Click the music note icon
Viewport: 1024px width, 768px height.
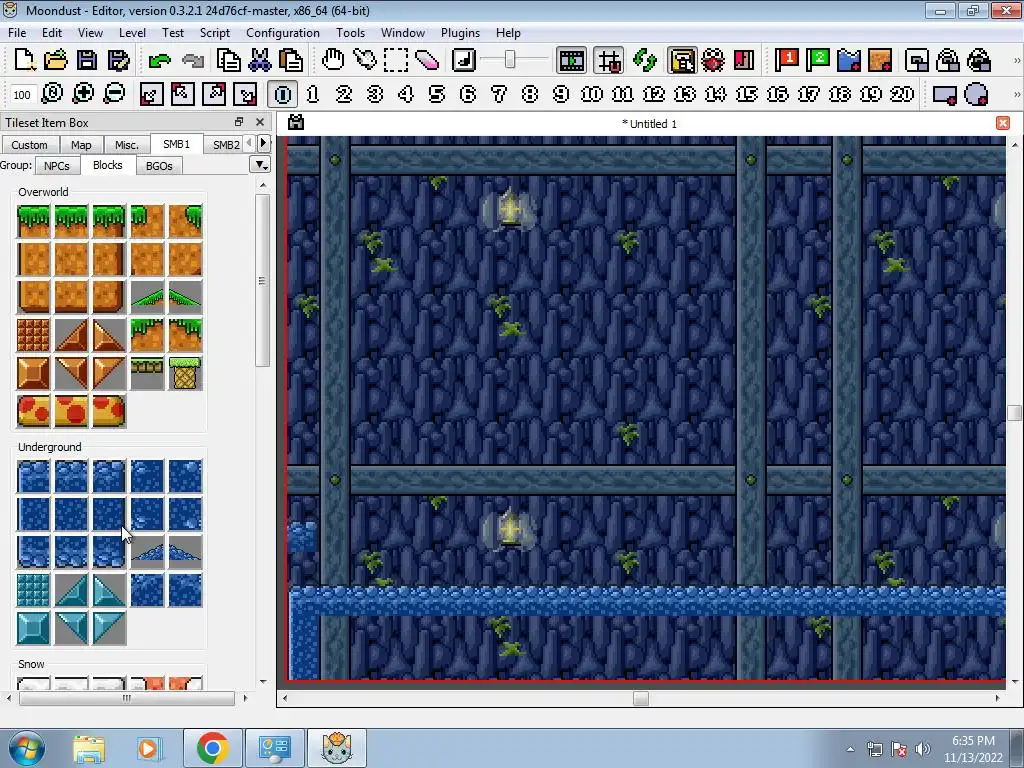[464, 60]
